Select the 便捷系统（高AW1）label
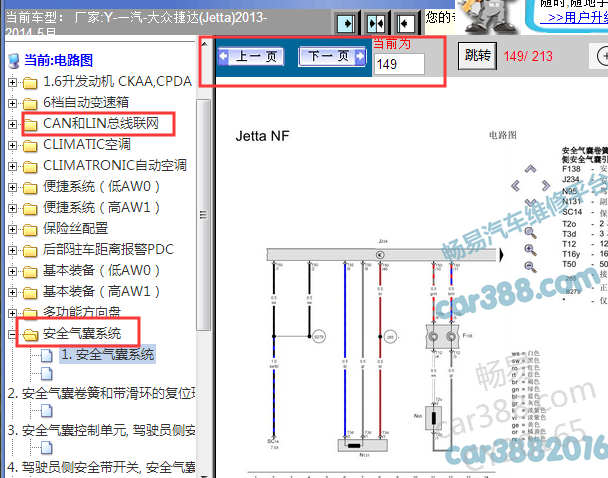 tap(101, 207)
